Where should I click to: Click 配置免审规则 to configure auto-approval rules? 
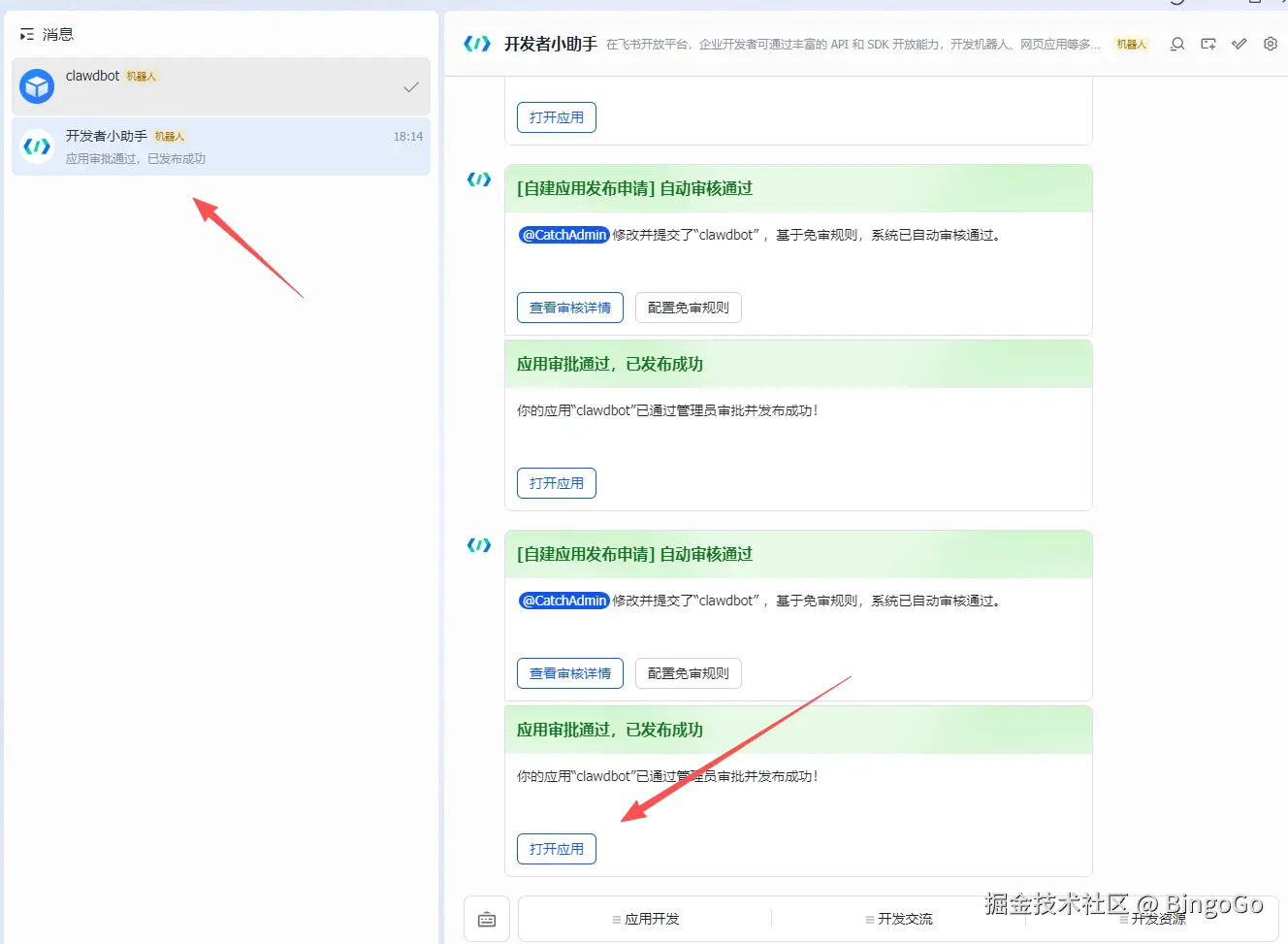(688, 673)
